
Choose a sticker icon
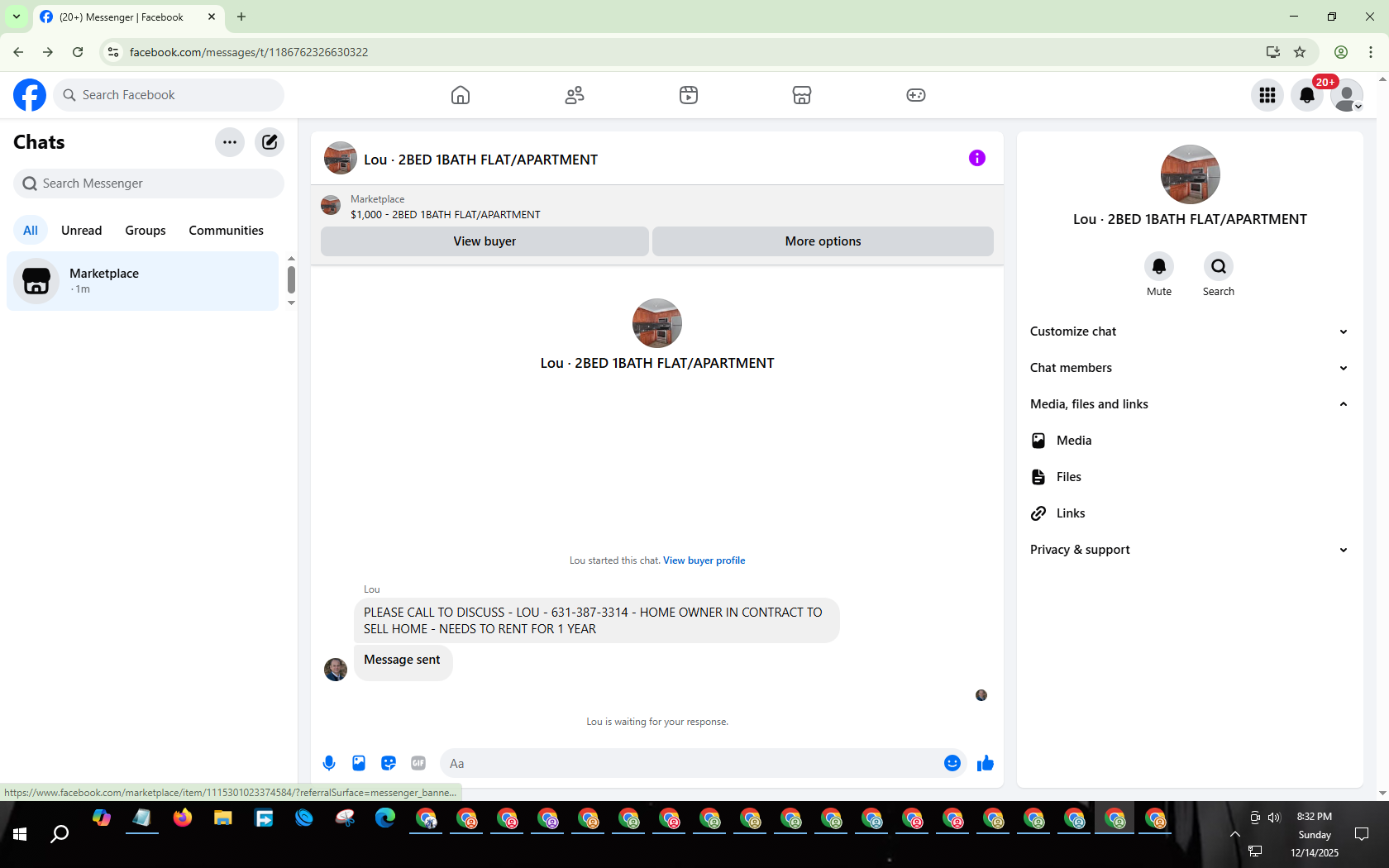pos(389,763)
